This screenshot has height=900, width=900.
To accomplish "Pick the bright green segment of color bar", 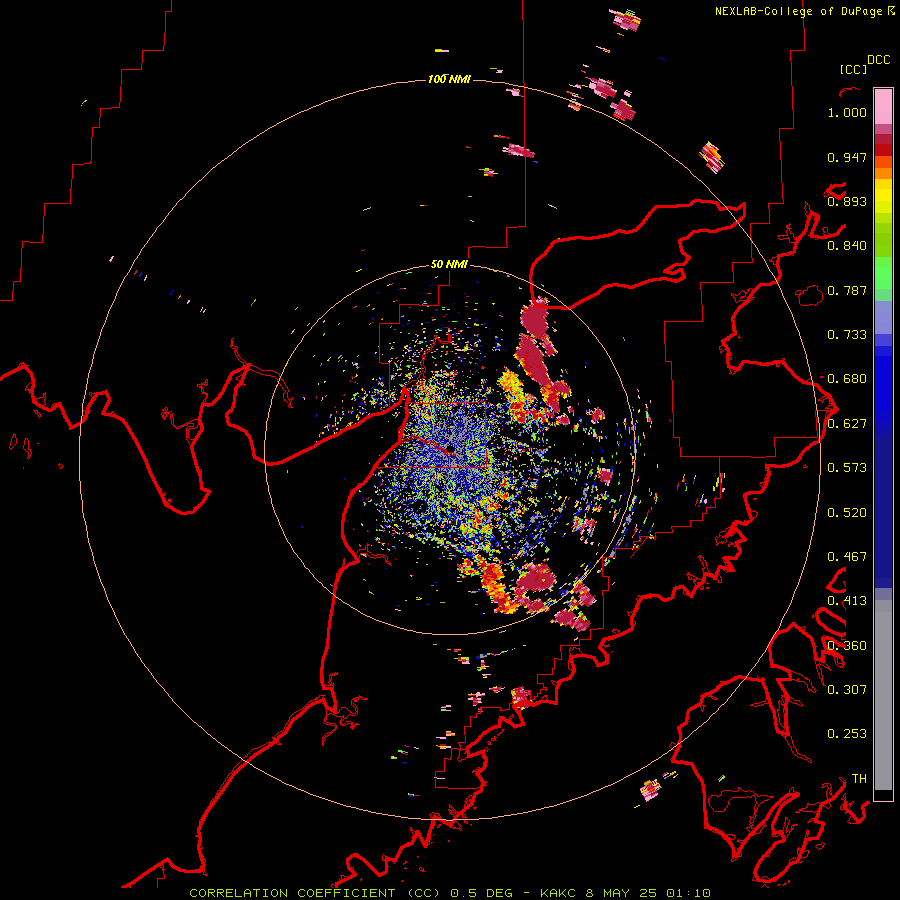I will [883, 273].
